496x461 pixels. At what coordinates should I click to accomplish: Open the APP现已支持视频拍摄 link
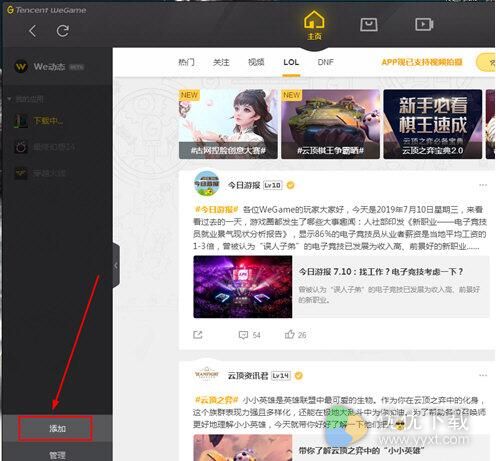click(422, 62)
